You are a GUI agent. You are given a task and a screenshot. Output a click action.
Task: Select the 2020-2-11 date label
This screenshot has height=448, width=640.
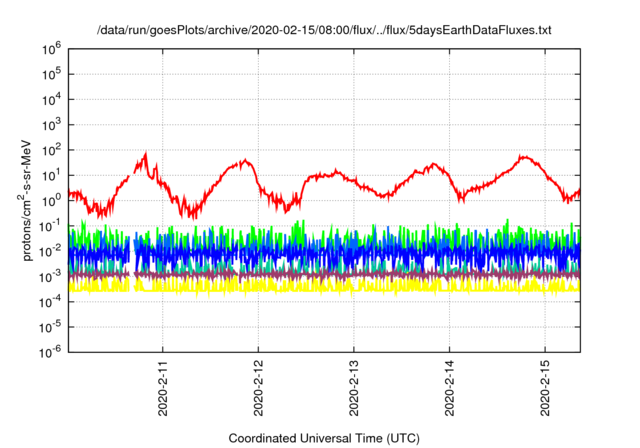pos(162,388)
